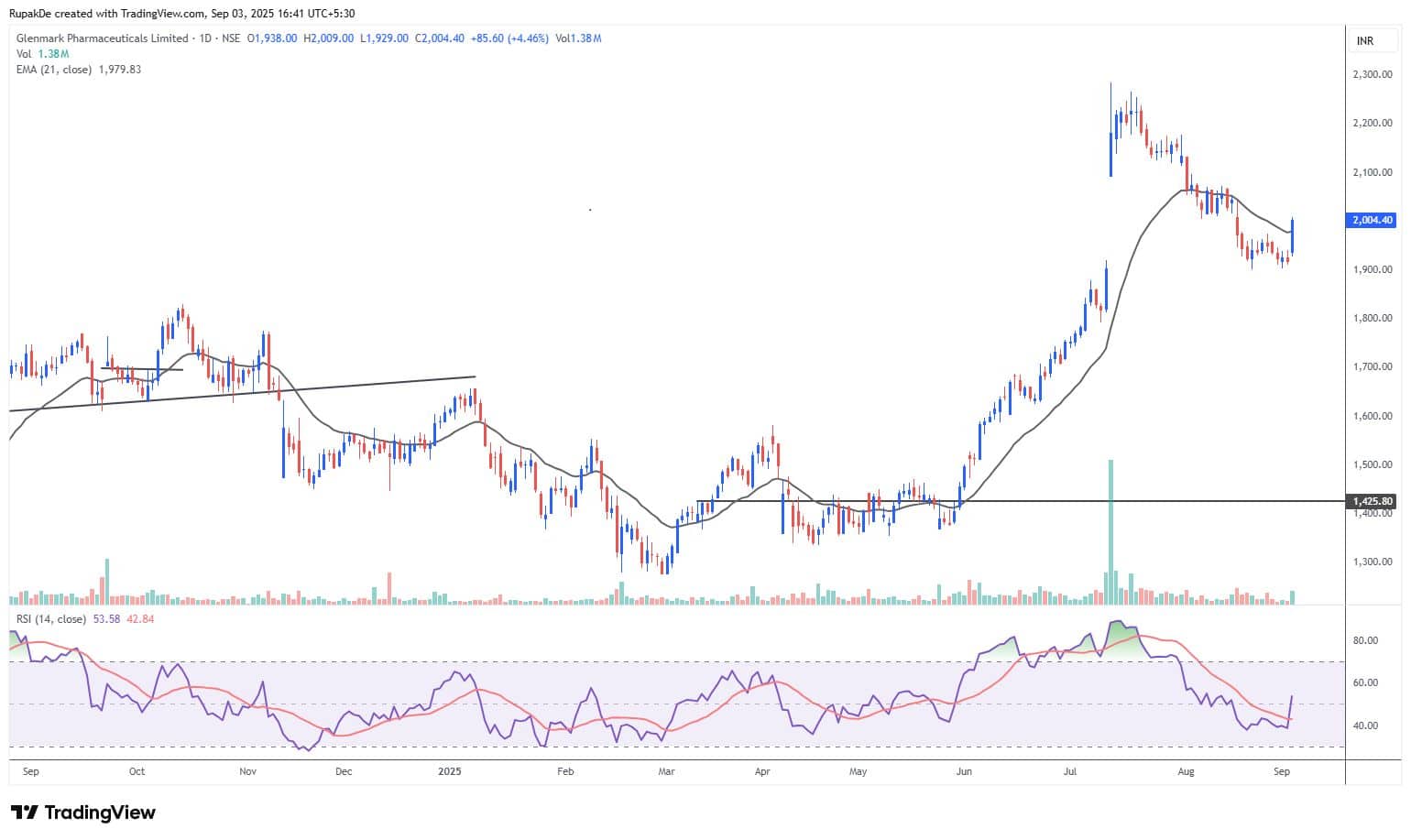Click the tallest July volume spike bar

(1110, 531)
